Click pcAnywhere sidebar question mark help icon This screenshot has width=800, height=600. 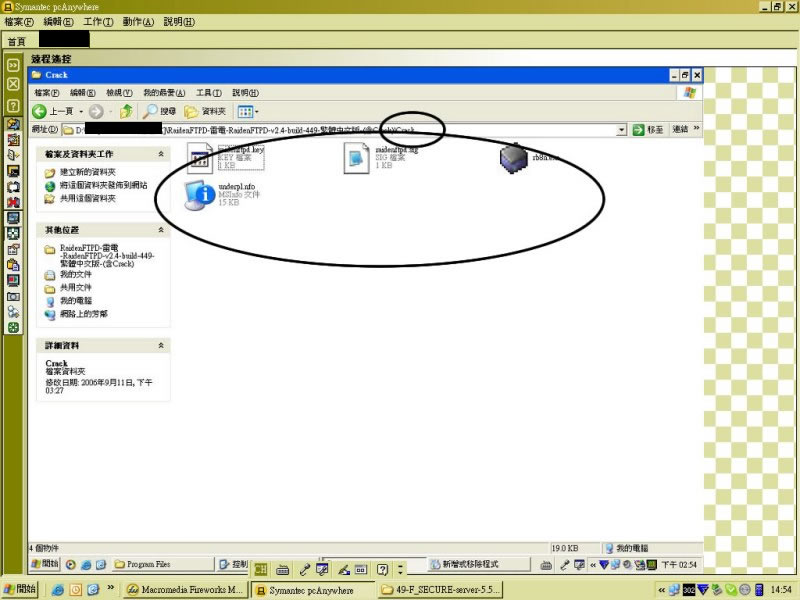click(13, 106)
